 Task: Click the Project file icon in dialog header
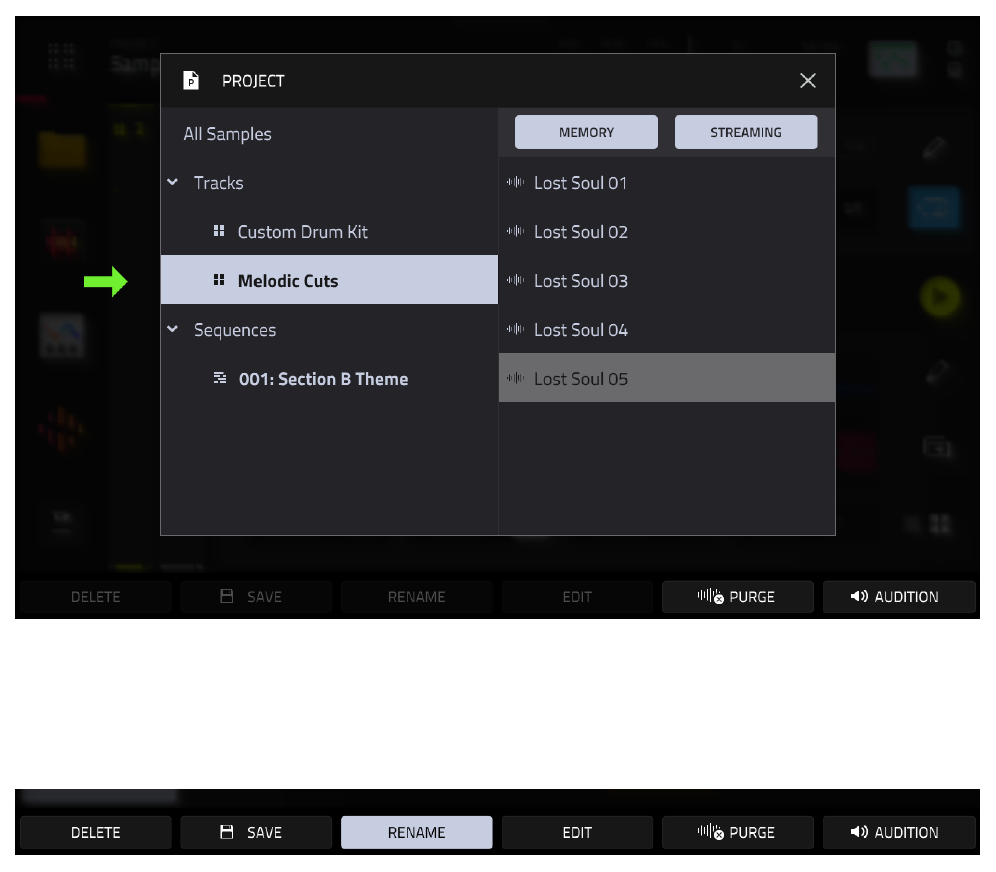(x=191, y=81)
